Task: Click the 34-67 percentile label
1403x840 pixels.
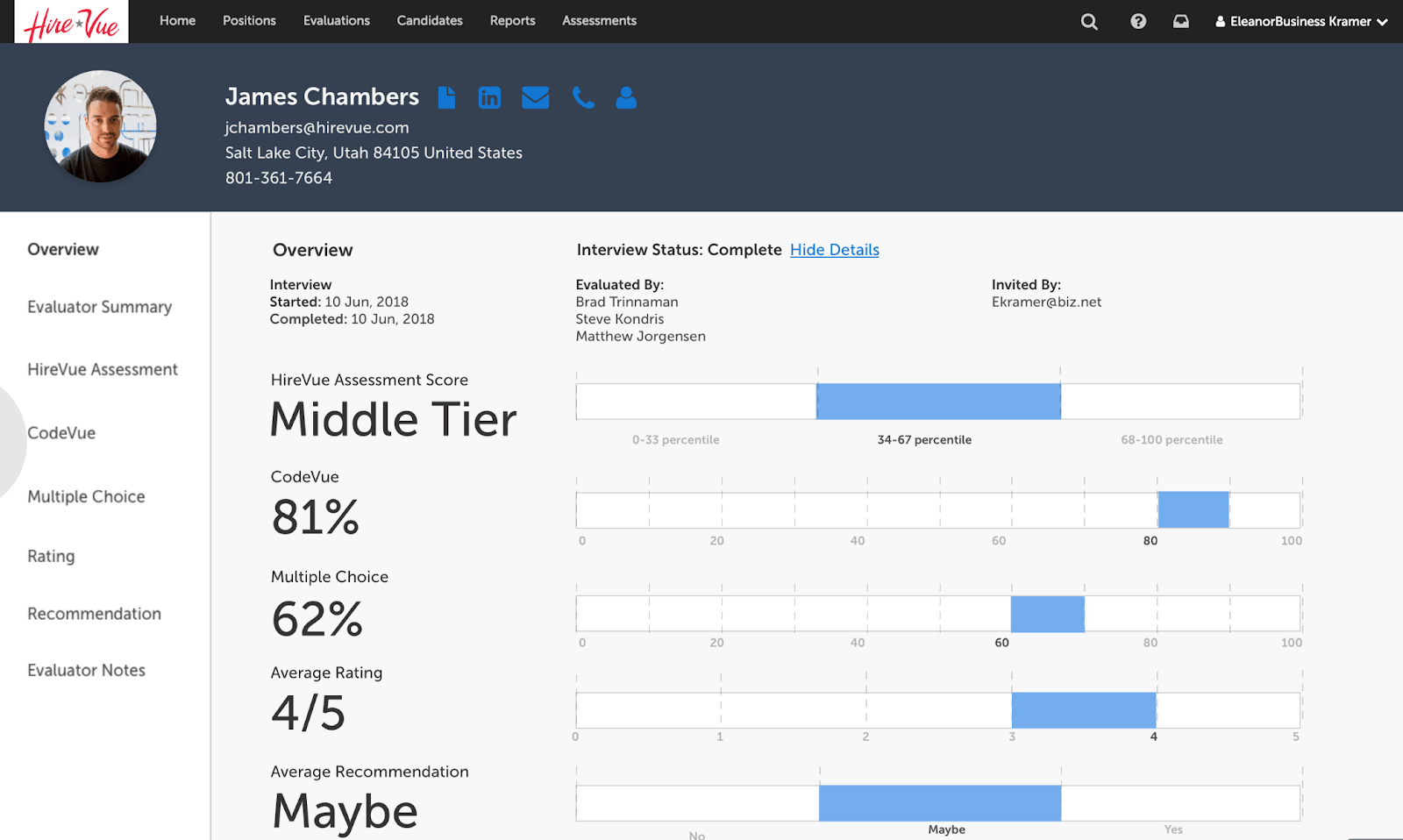Action: coord(924,440)
